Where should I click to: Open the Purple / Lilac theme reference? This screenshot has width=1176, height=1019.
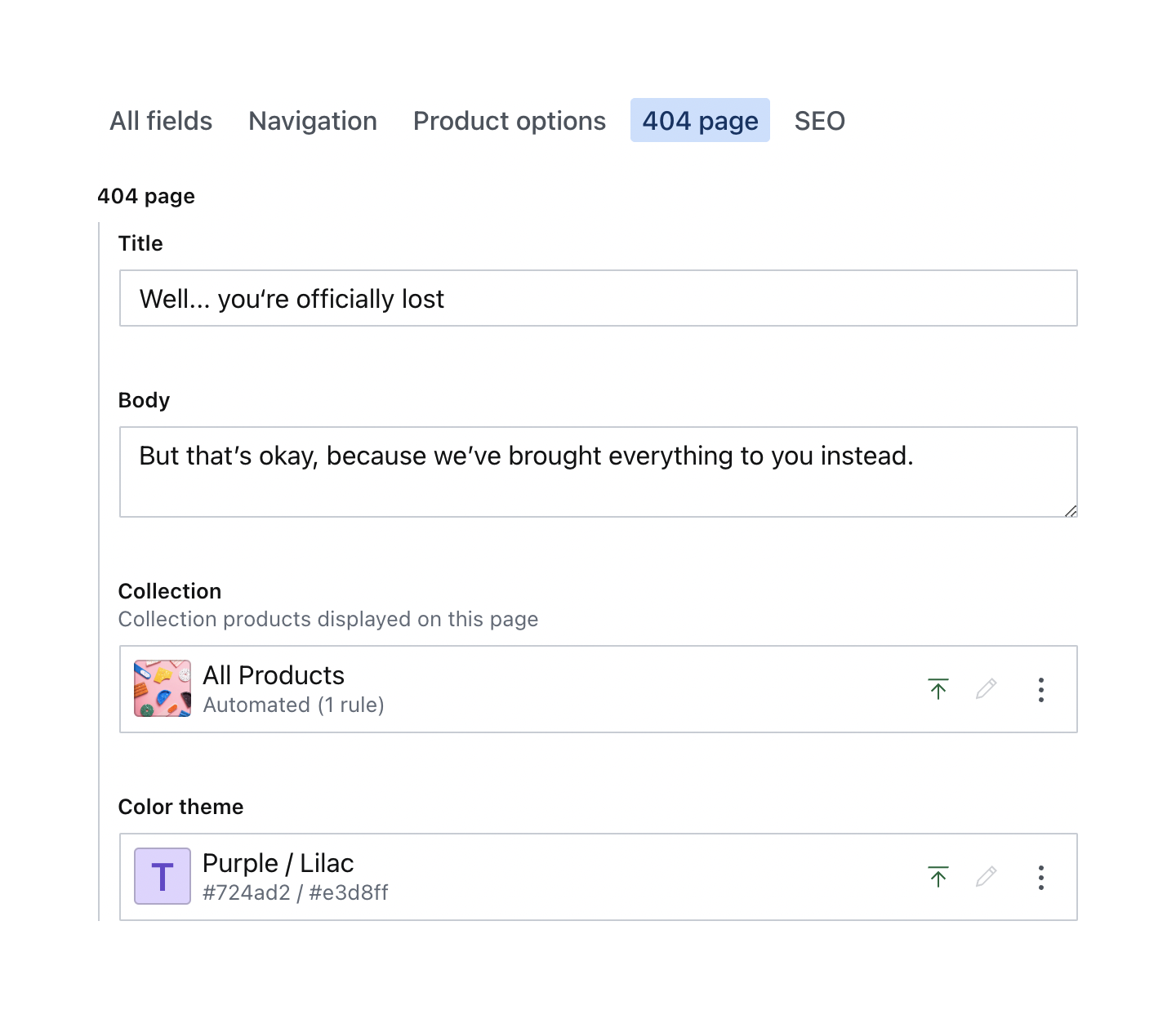tap(278, 863)
